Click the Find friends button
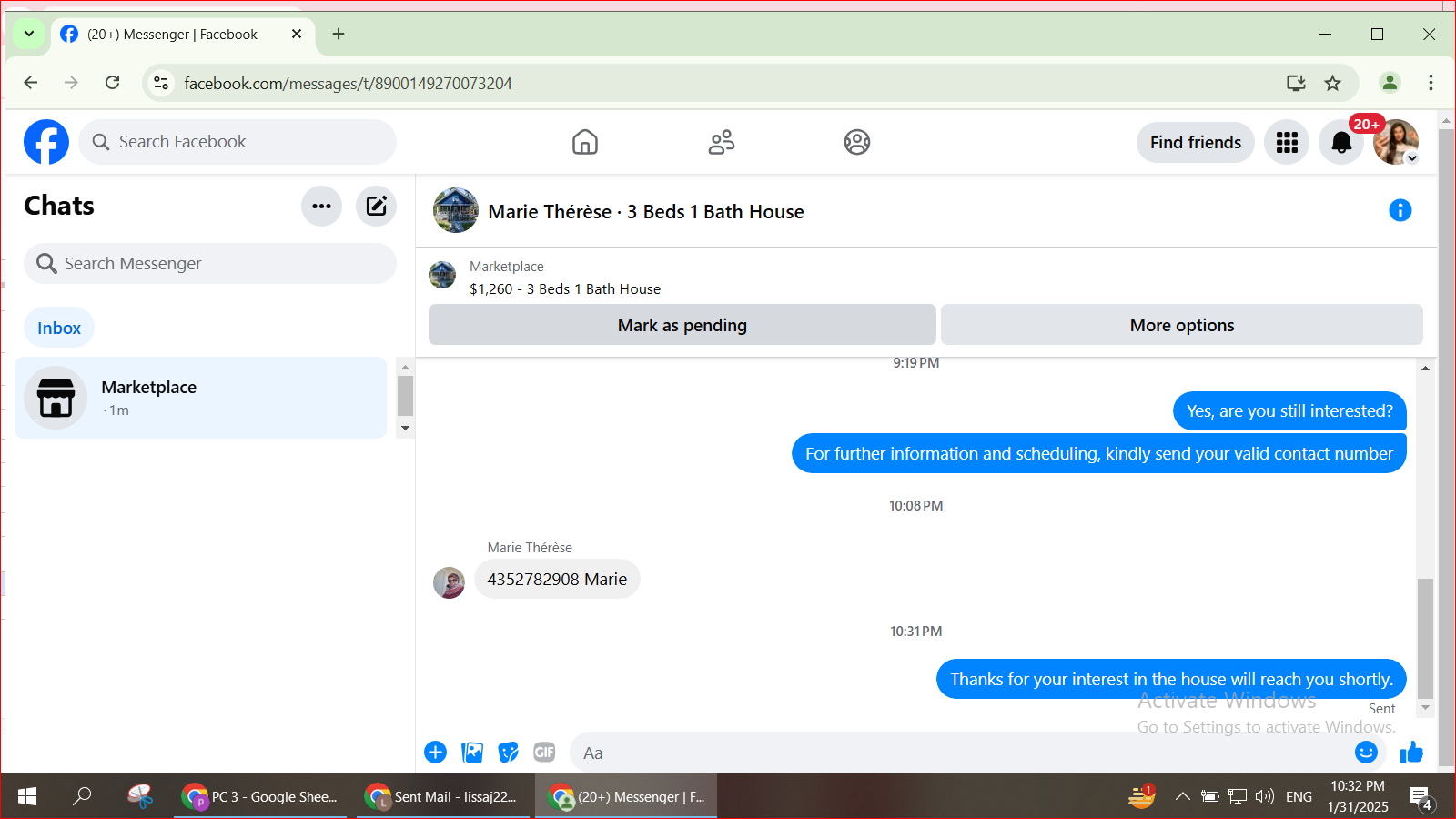Image resolution: width=1456 pixels, height=819 pixels. [x=1196, y=142]
